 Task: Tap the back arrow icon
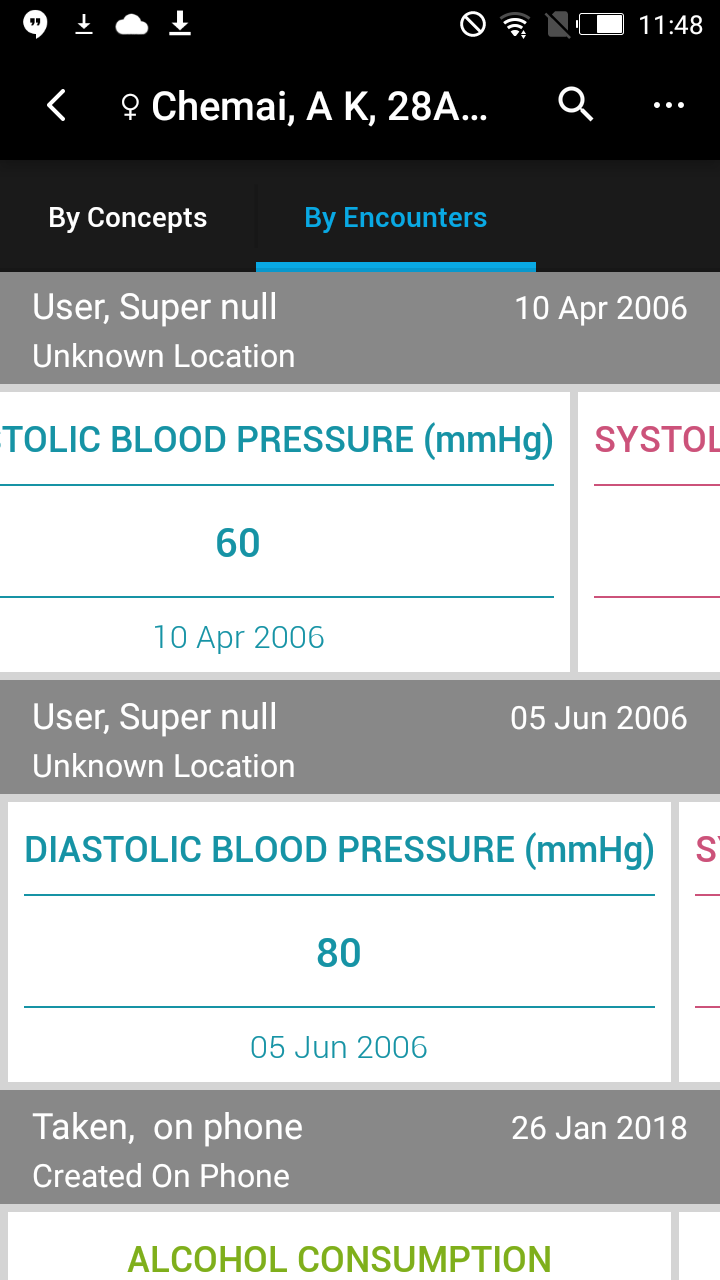coord(57,105)
